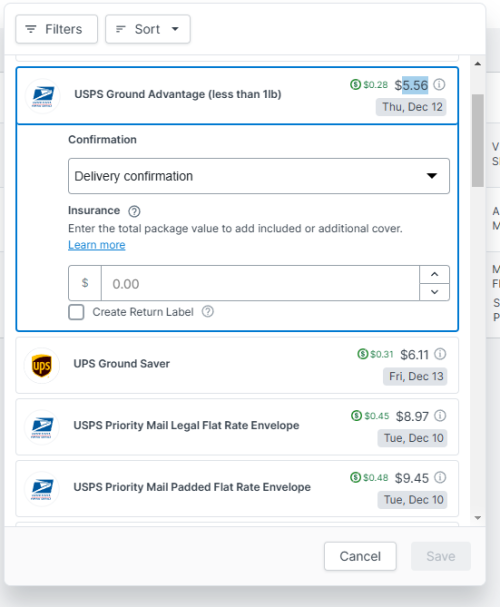Viewport: 500px width, 607px height.
Task: Click the $9.45 price text
Action: 412,478
